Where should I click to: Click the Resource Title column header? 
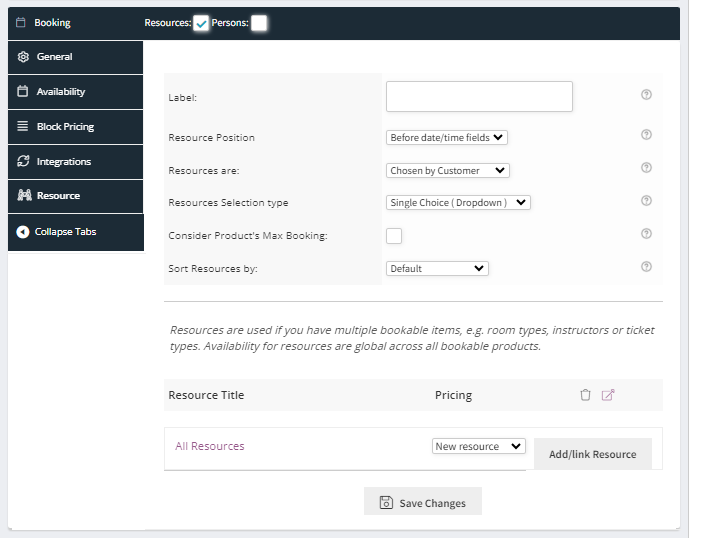pos(206,395)
